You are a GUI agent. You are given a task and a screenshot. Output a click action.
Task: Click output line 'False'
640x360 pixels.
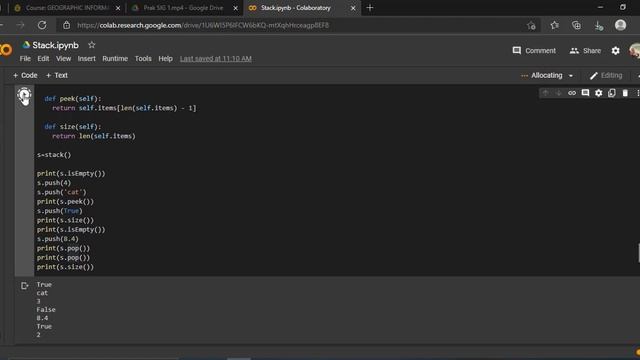pyautogui.click(x=46, y=310)
